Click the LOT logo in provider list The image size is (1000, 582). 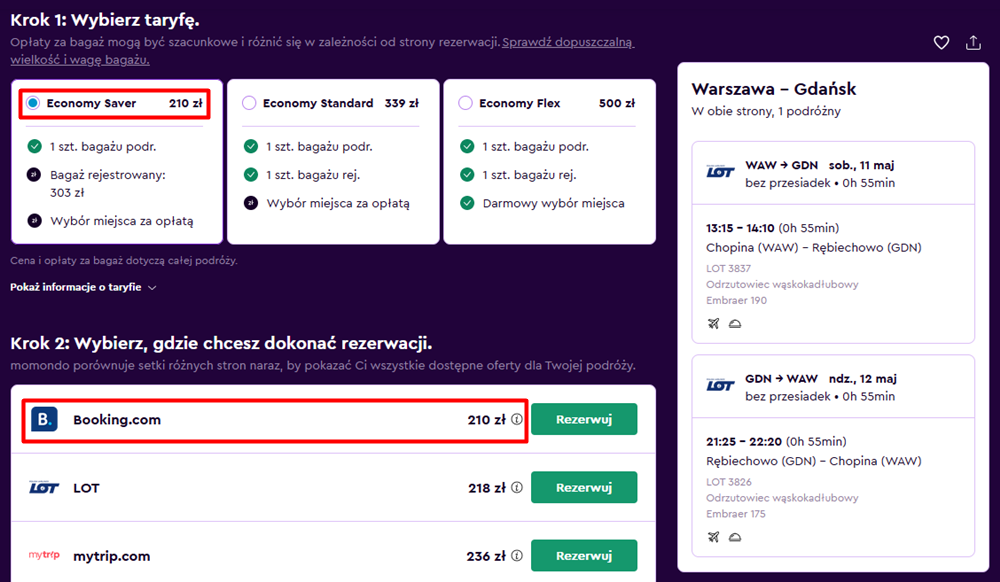[44, 488]
